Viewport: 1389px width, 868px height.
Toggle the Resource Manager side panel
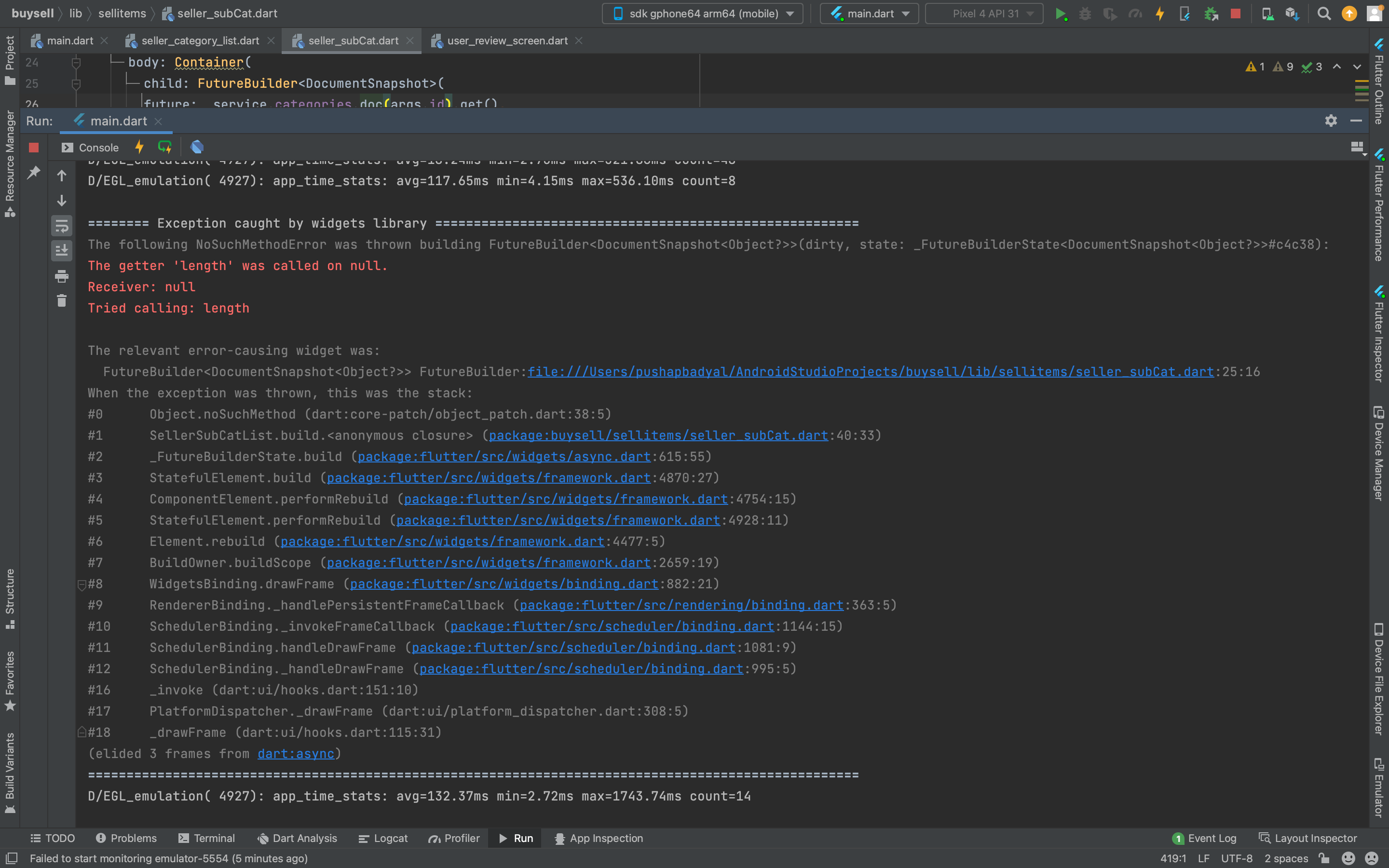pyautogui.click(x=10, y=164)
